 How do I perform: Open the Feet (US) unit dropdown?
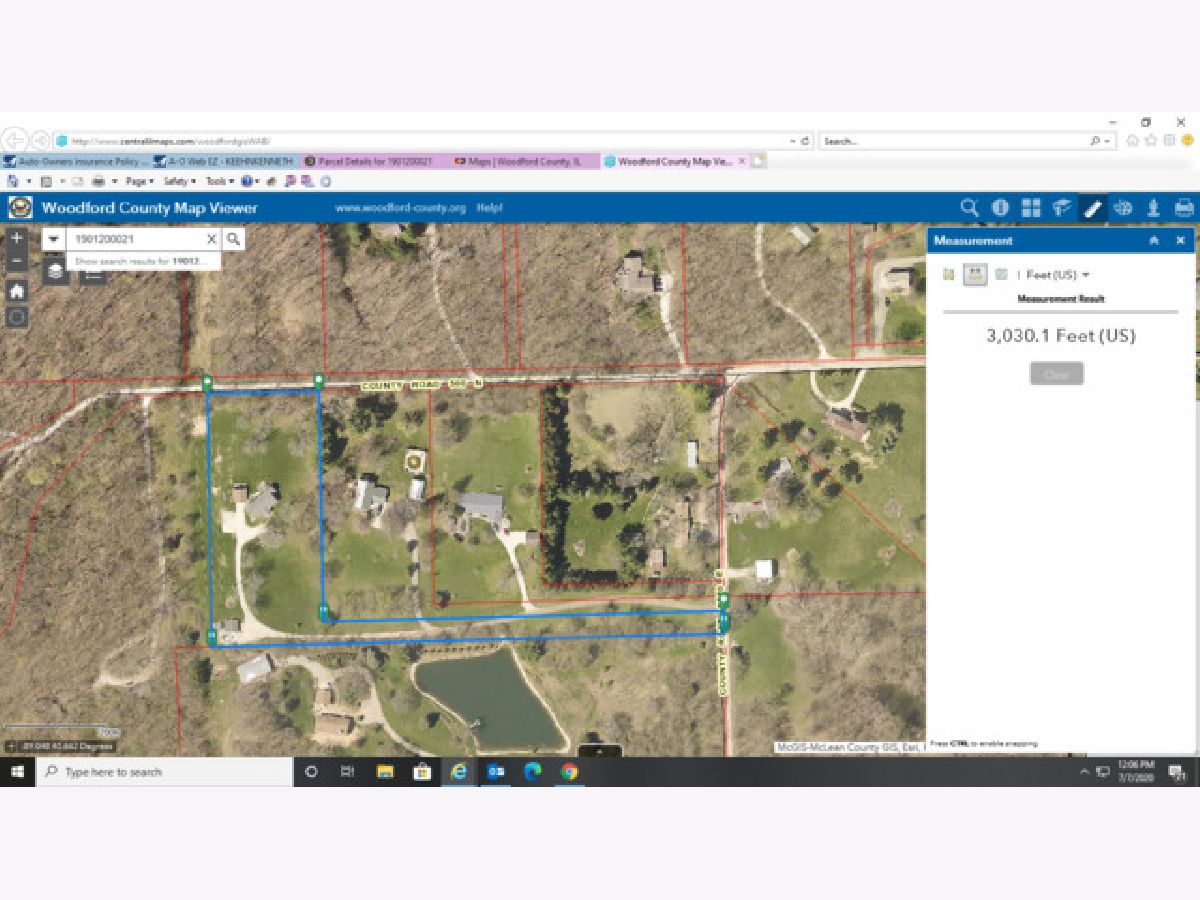coord(1058,275)
